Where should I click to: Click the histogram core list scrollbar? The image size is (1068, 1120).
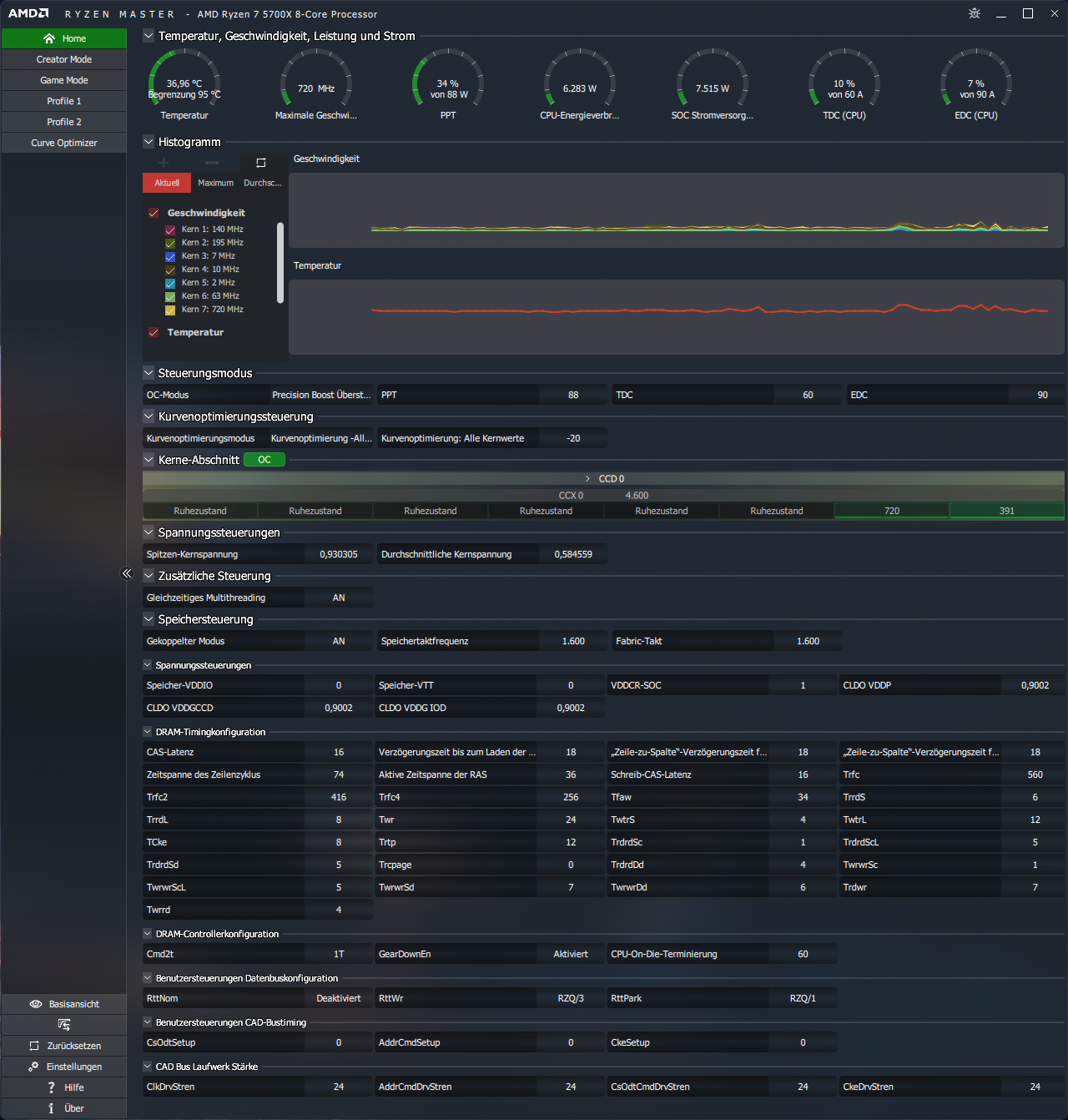(280, 263)
